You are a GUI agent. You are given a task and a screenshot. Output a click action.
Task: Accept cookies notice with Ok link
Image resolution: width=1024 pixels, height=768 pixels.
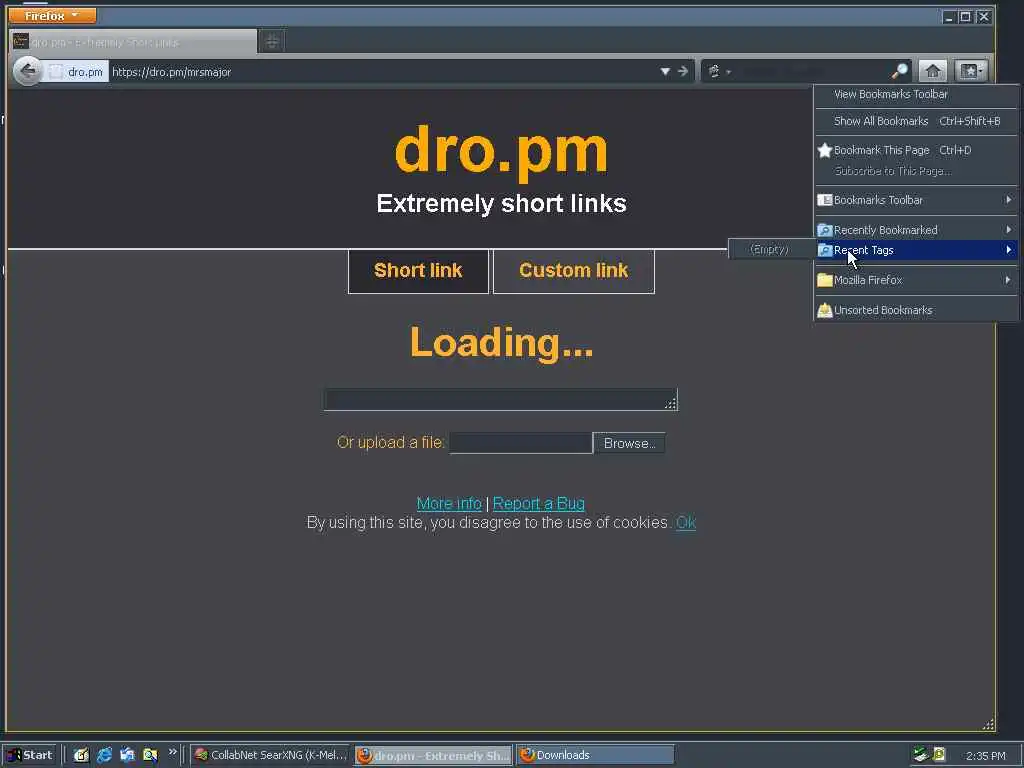686,522
